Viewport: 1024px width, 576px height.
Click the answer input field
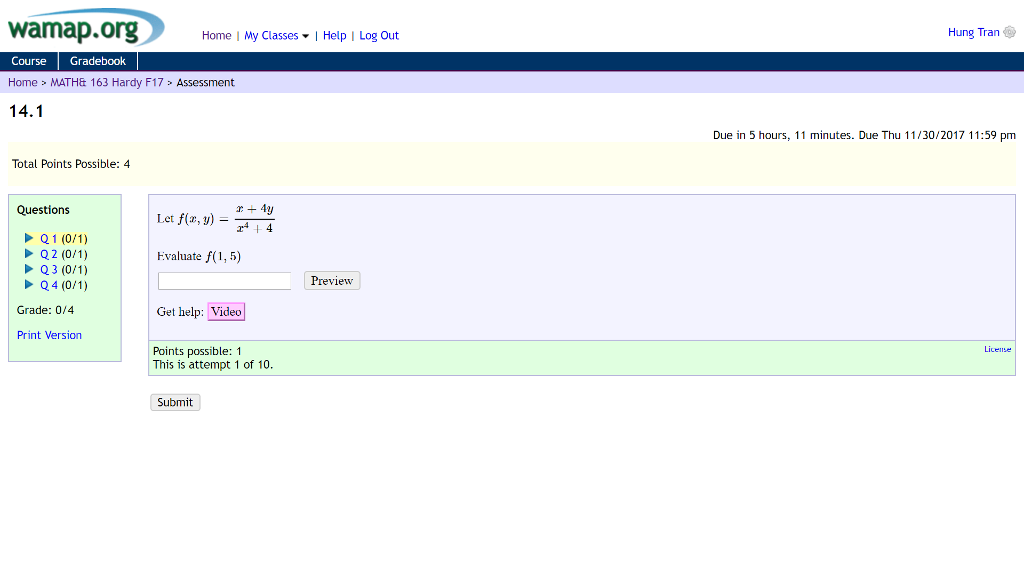224,280
